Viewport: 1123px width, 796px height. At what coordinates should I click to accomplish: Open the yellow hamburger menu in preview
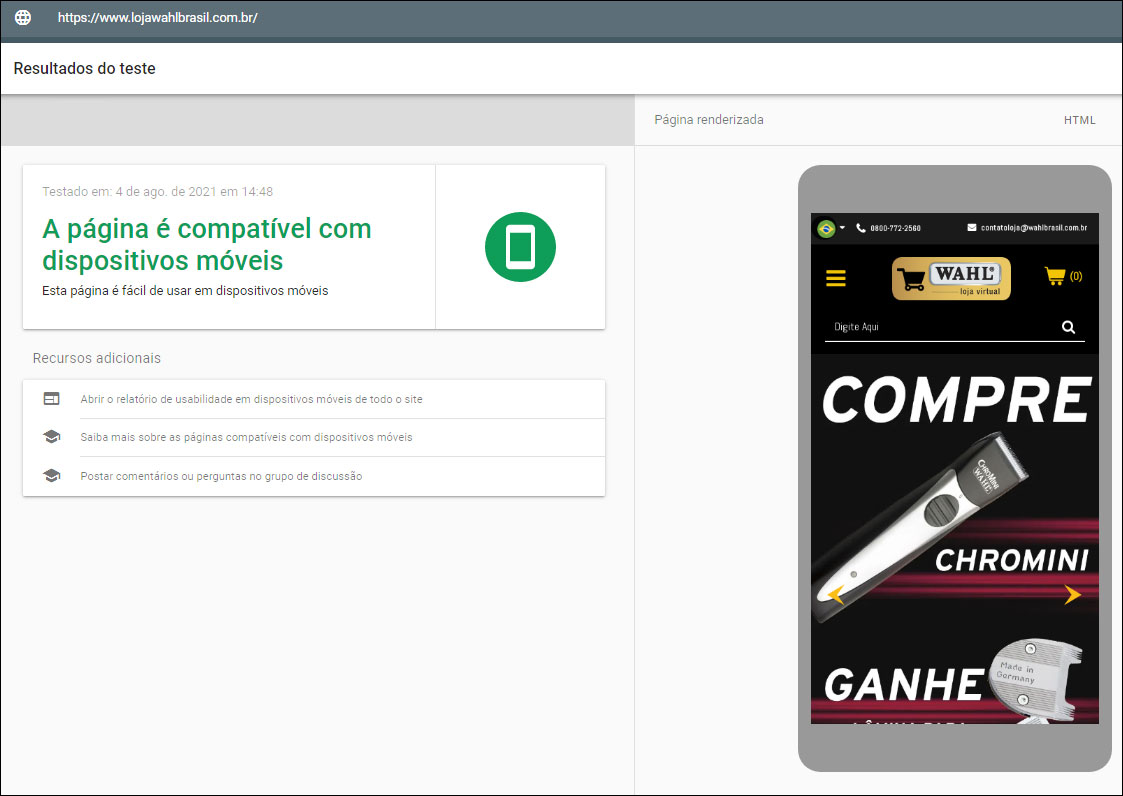tap(836, 278)
